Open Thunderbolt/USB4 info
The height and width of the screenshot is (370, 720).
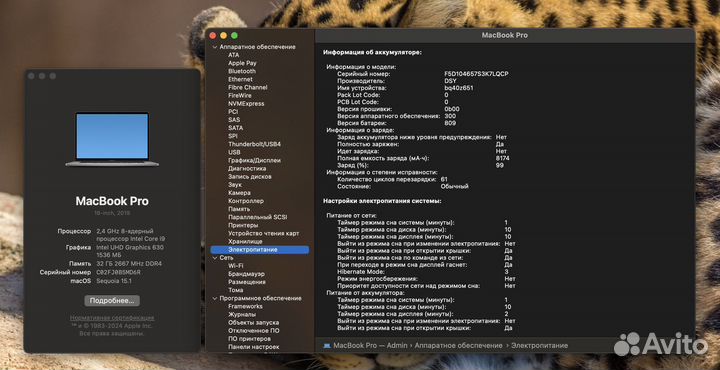coord(254,144)
